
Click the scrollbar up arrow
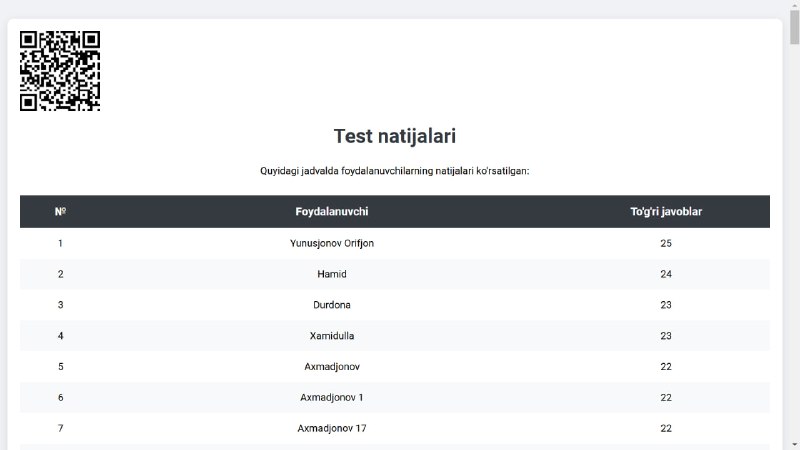[x=794, y=7]
